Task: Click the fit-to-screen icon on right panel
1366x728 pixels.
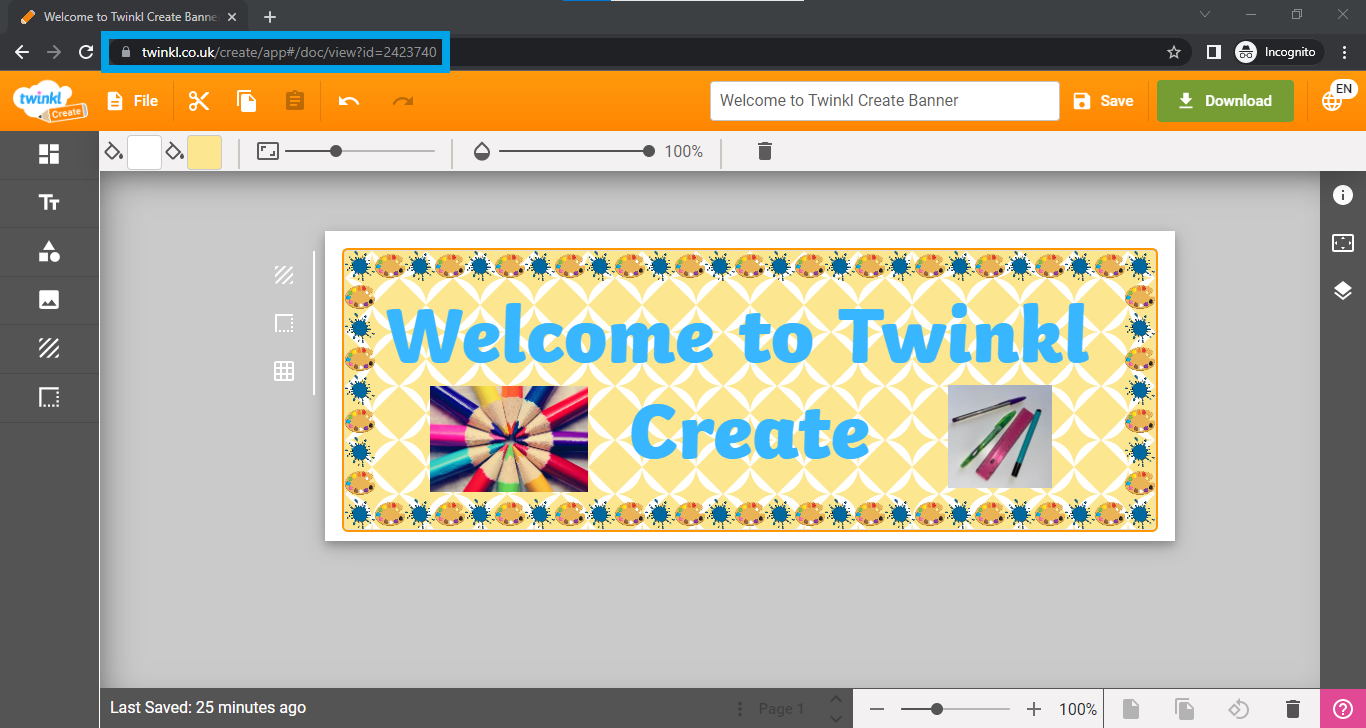Action: coord(1343,243)
